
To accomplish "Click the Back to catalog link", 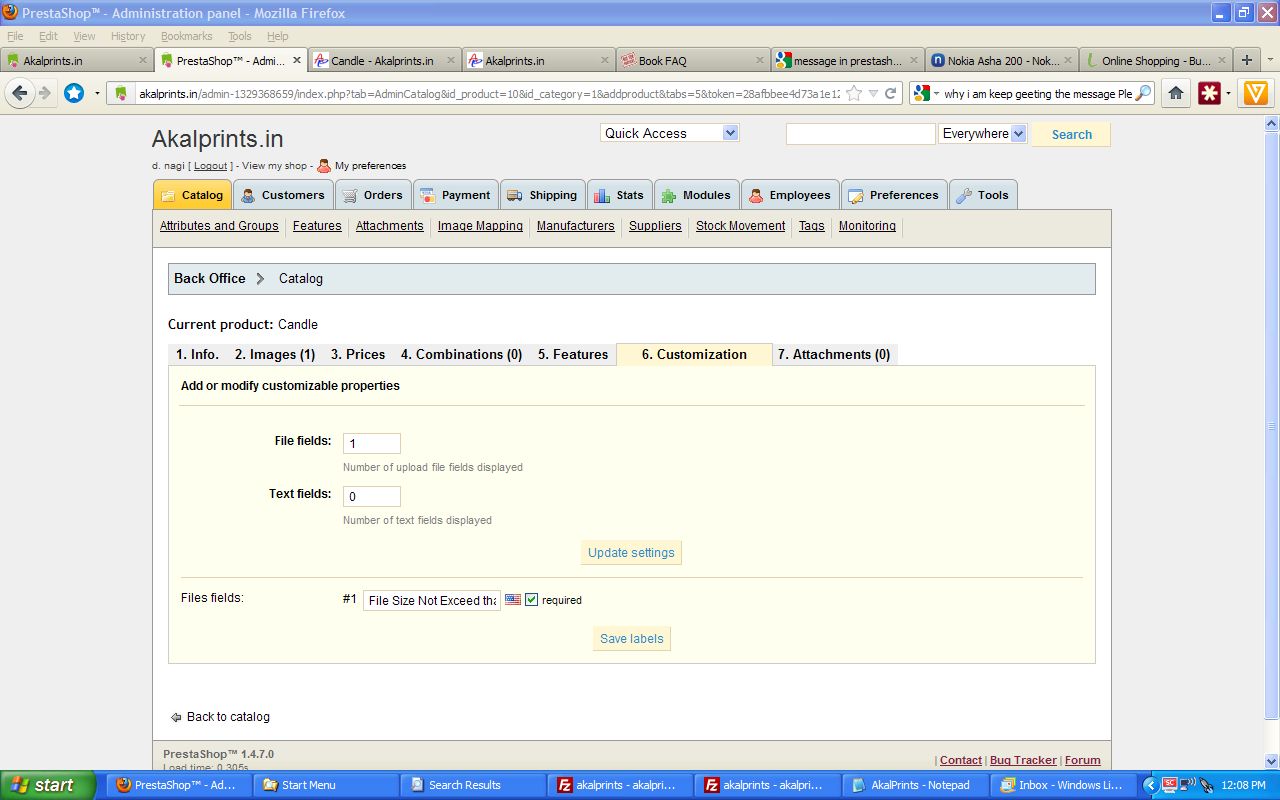I will click(x=228, y=717).
